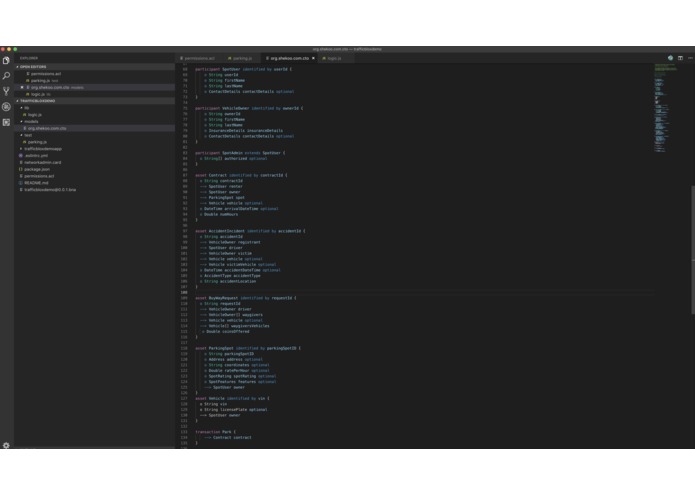Viewport: 695px width, 494px height.
Task: Open the editor More Actions ellipsis
Action: (690, 58)
